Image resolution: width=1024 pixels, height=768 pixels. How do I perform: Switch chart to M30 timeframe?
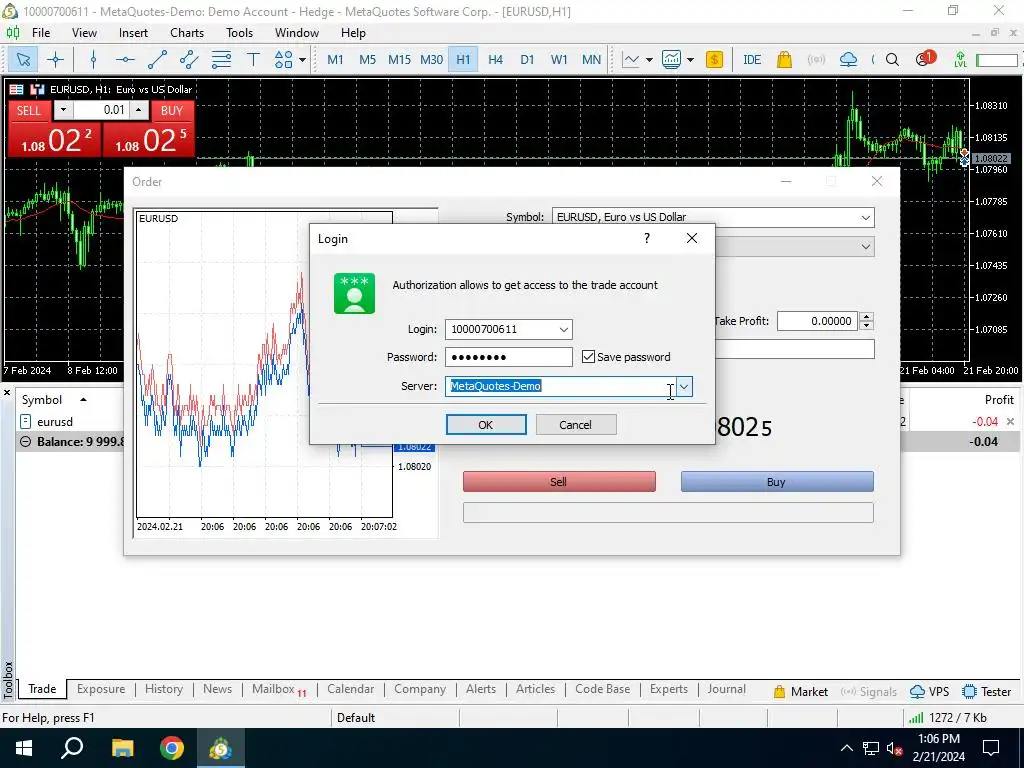431,60
